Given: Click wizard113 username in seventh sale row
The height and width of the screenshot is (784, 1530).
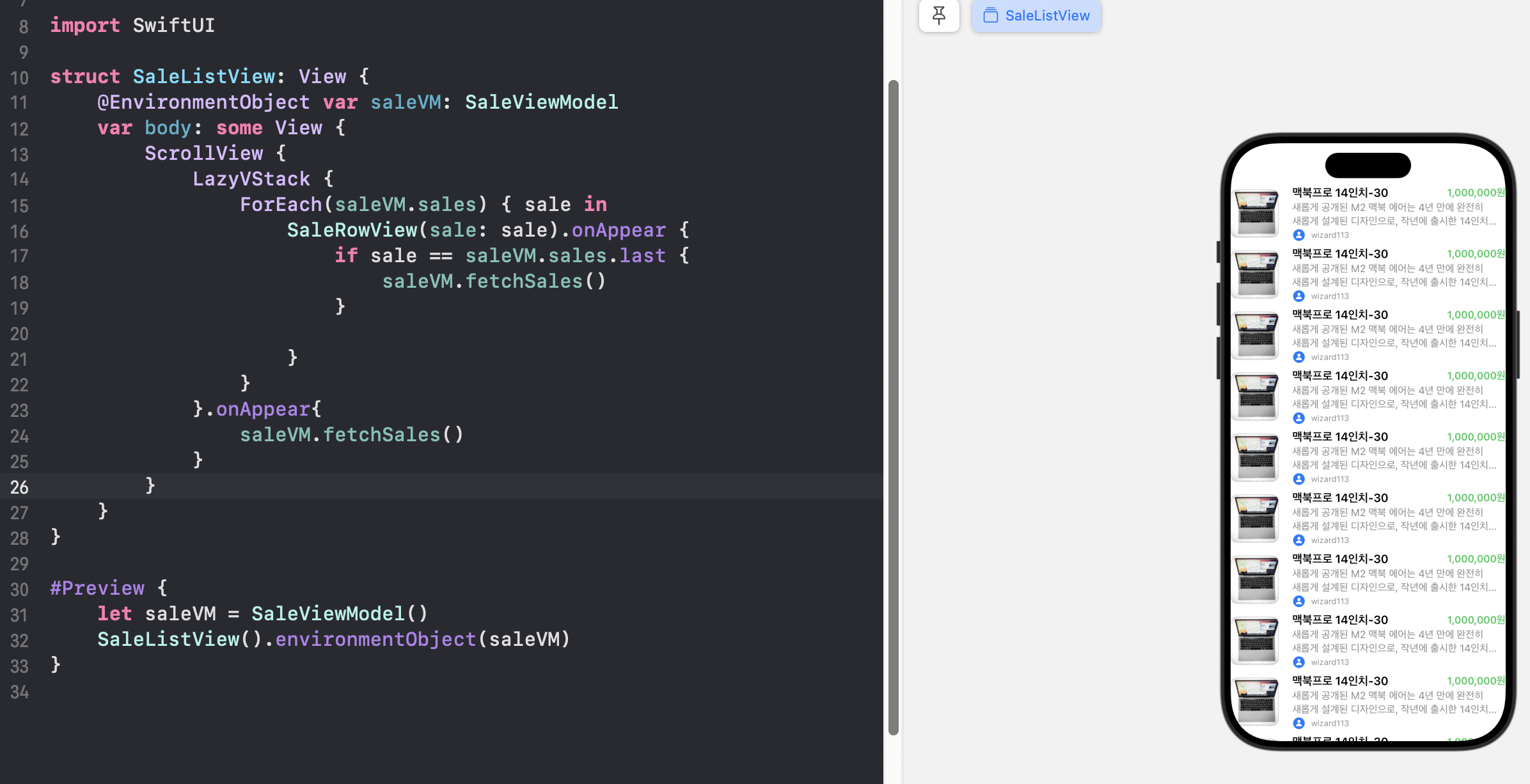Looking at the screenshot, I should [1329, 601].
